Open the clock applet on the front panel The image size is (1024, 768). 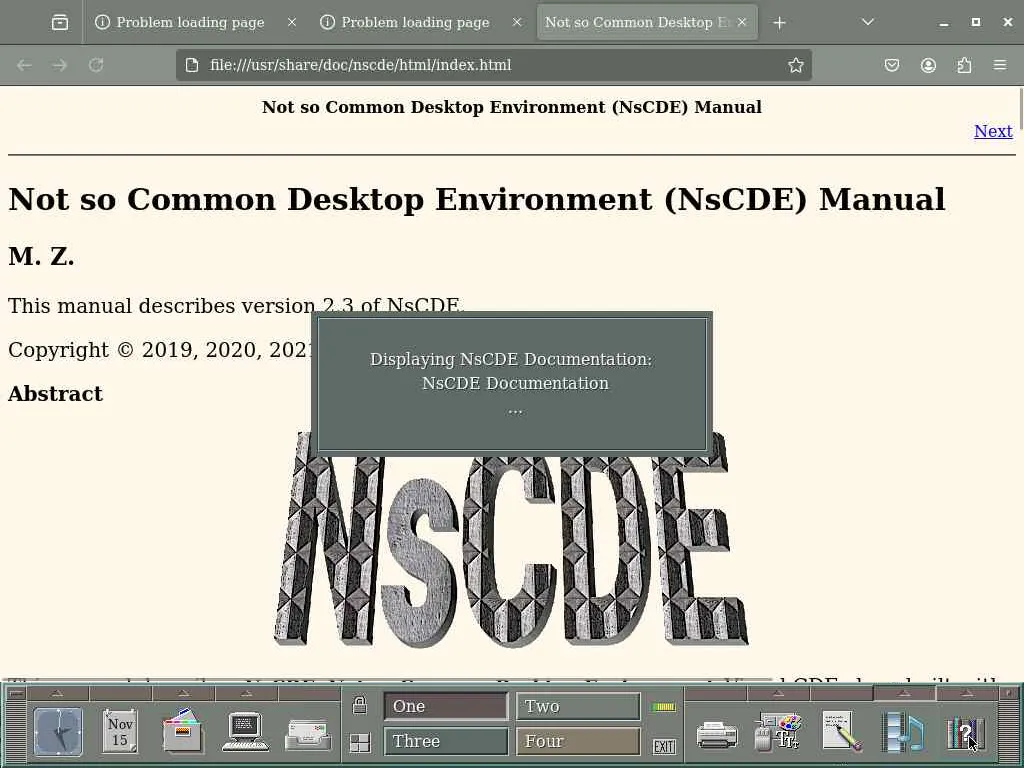[x=58, y=731]
